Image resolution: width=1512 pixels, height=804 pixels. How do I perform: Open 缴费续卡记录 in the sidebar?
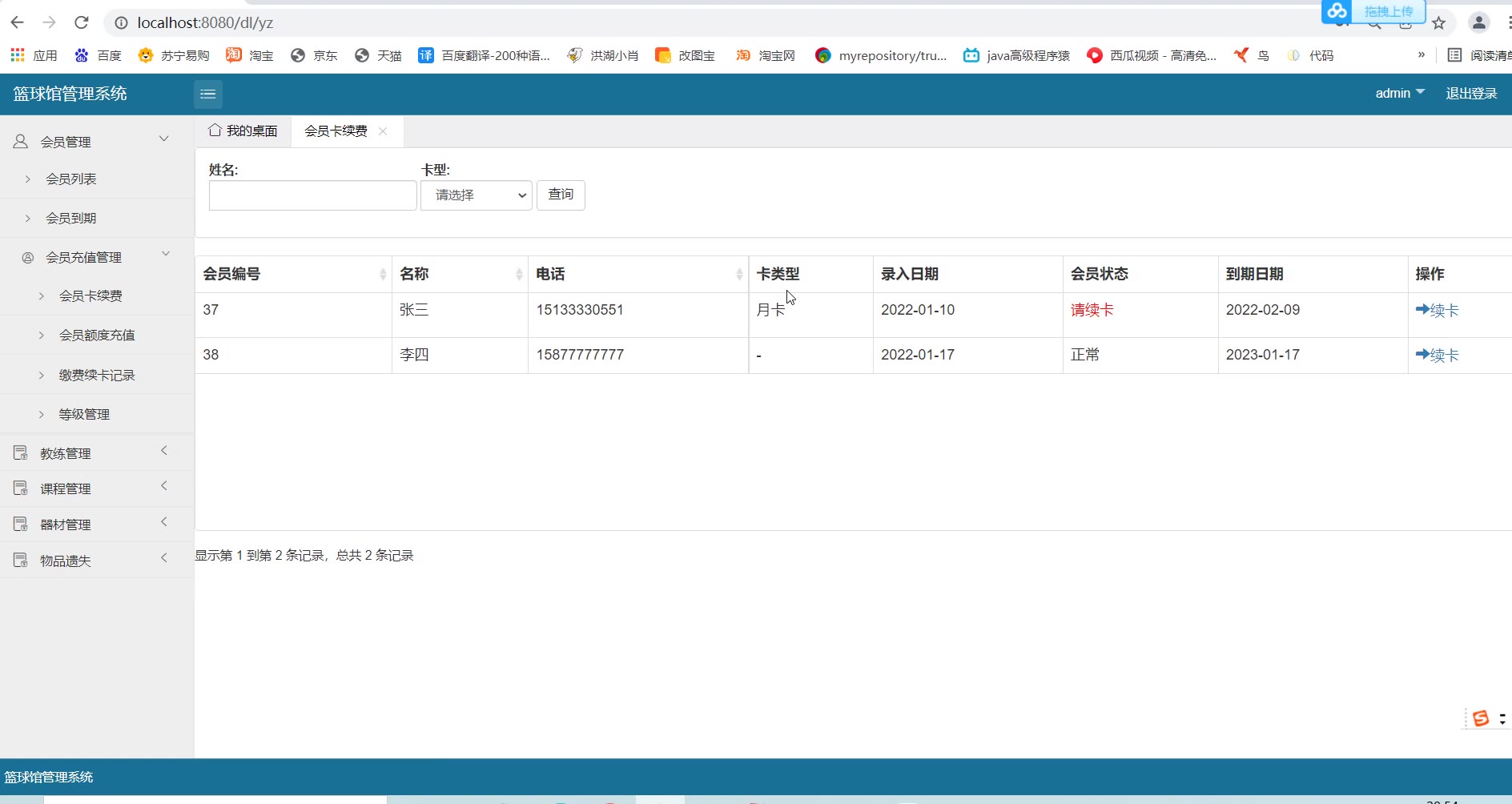point(97,375)
